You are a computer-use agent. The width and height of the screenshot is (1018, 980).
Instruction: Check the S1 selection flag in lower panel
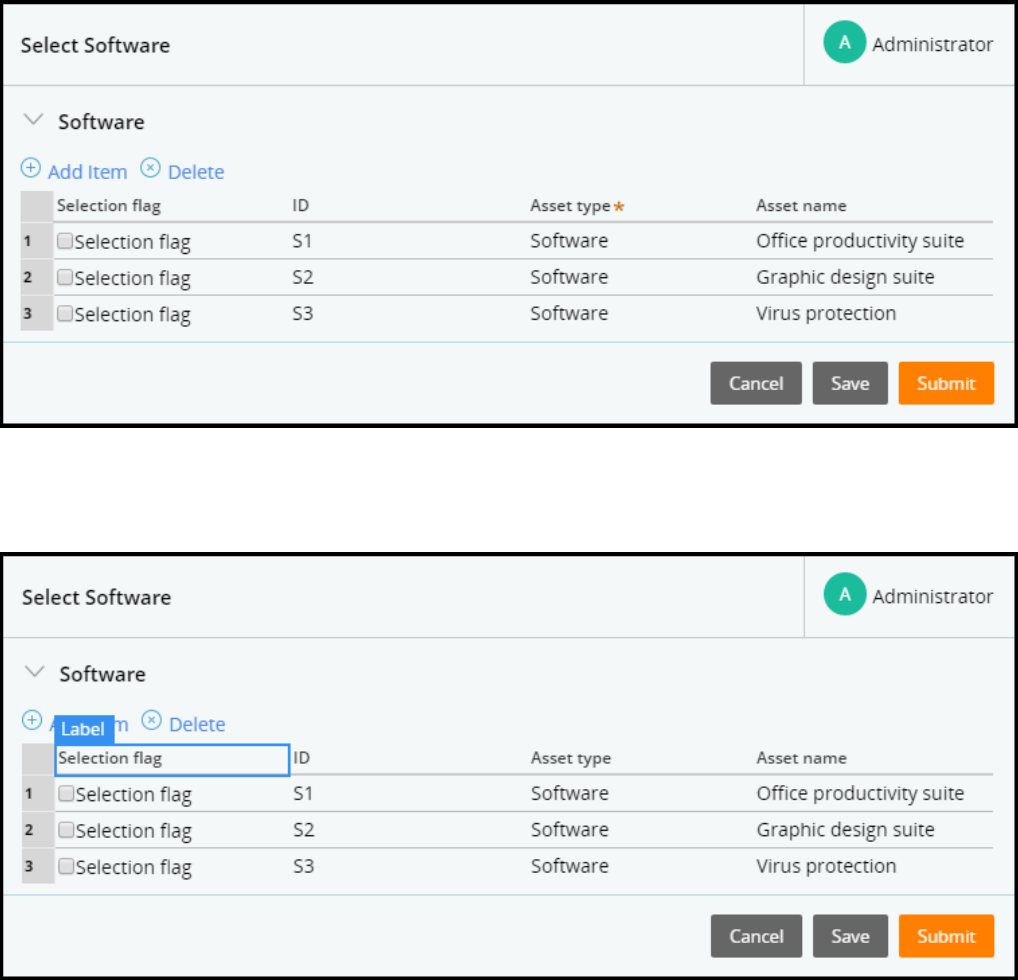[x=66, y=793]
